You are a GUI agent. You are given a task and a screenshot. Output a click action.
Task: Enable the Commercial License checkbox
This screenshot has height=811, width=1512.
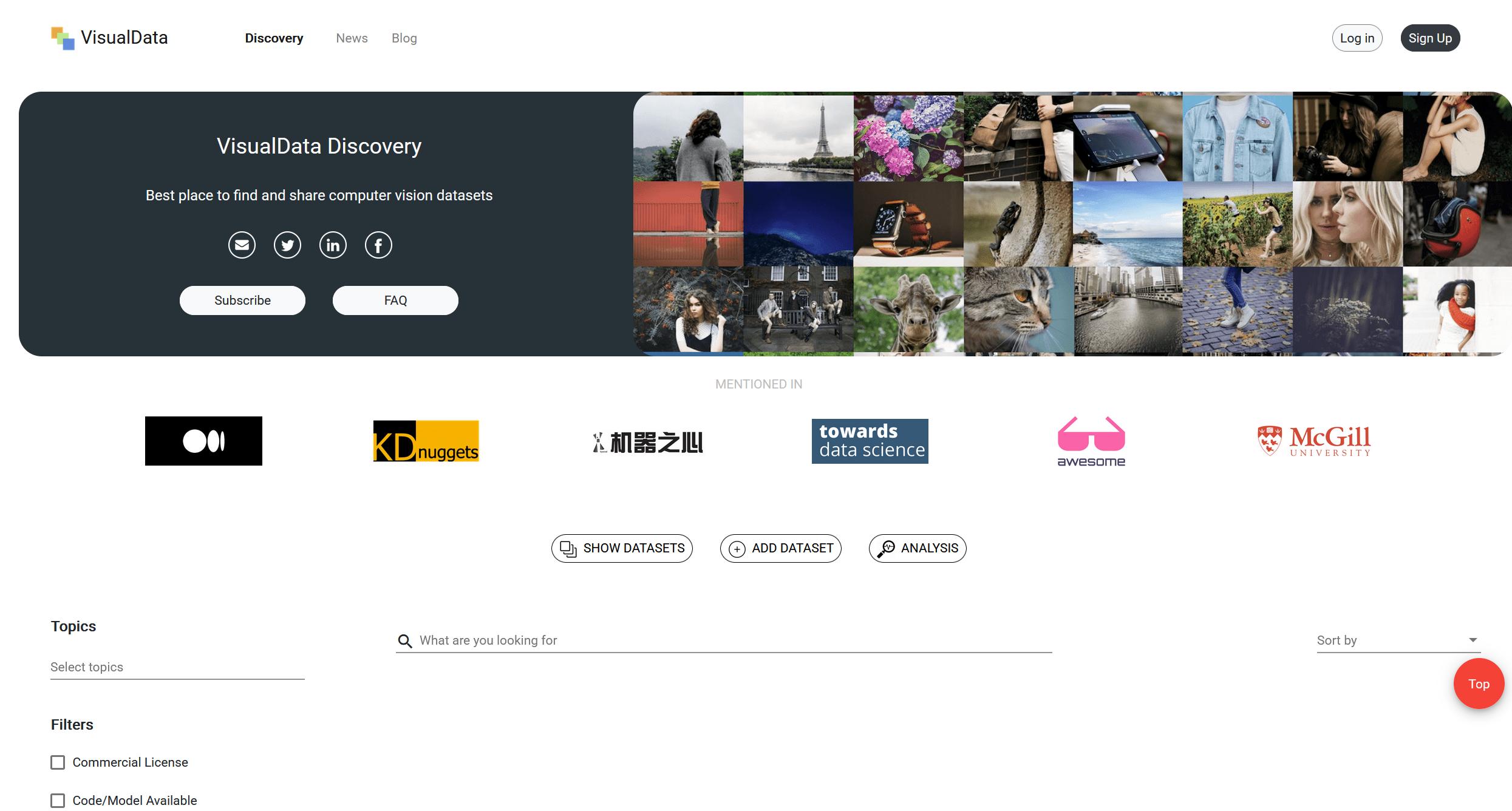58,762
